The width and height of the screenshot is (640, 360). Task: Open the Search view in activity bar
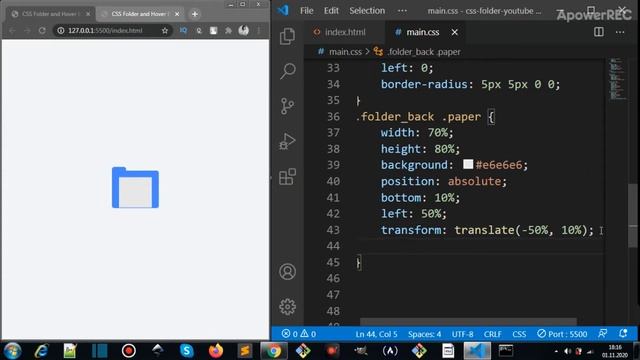(287, 71)
